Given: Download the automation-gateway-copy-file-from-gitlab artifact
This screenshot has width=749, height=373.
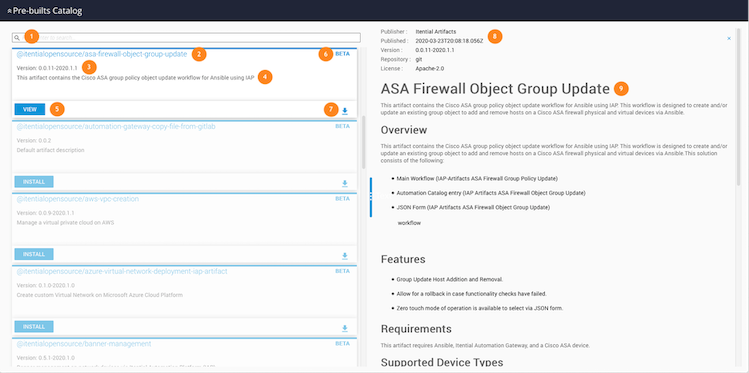Looking at the screenshot, I should tap(345, 183).
